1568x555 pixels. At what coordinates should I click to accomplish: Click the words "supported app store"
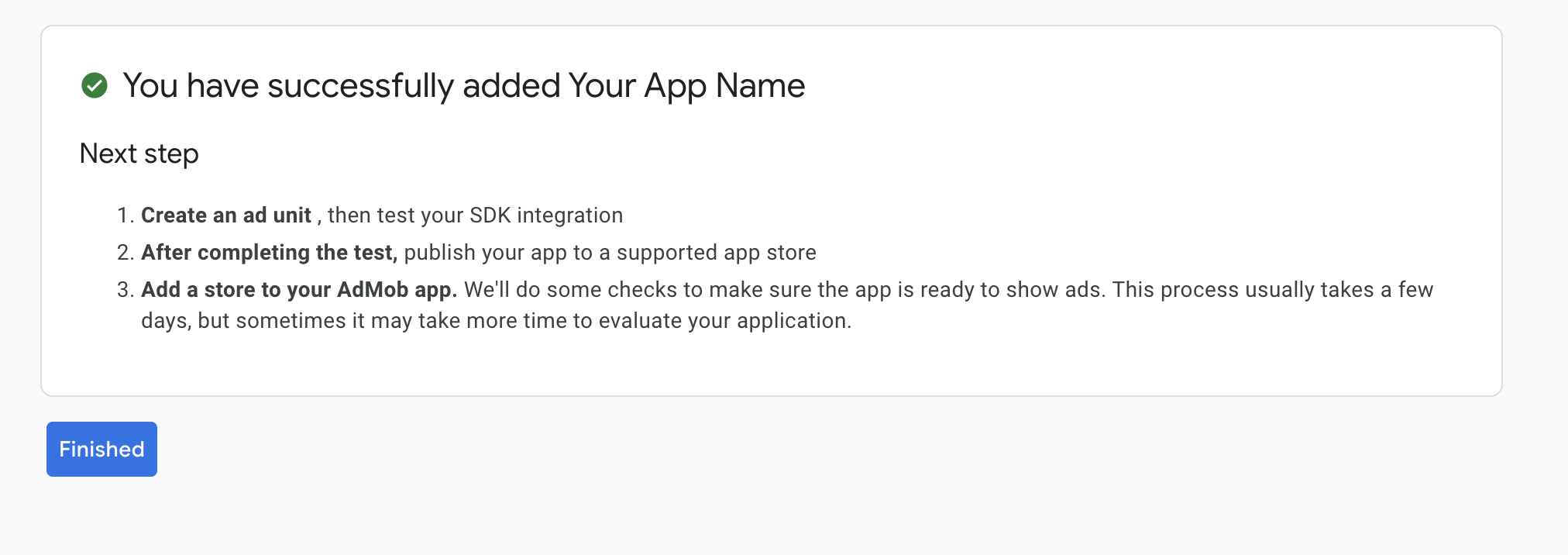[x=716, y=253]
